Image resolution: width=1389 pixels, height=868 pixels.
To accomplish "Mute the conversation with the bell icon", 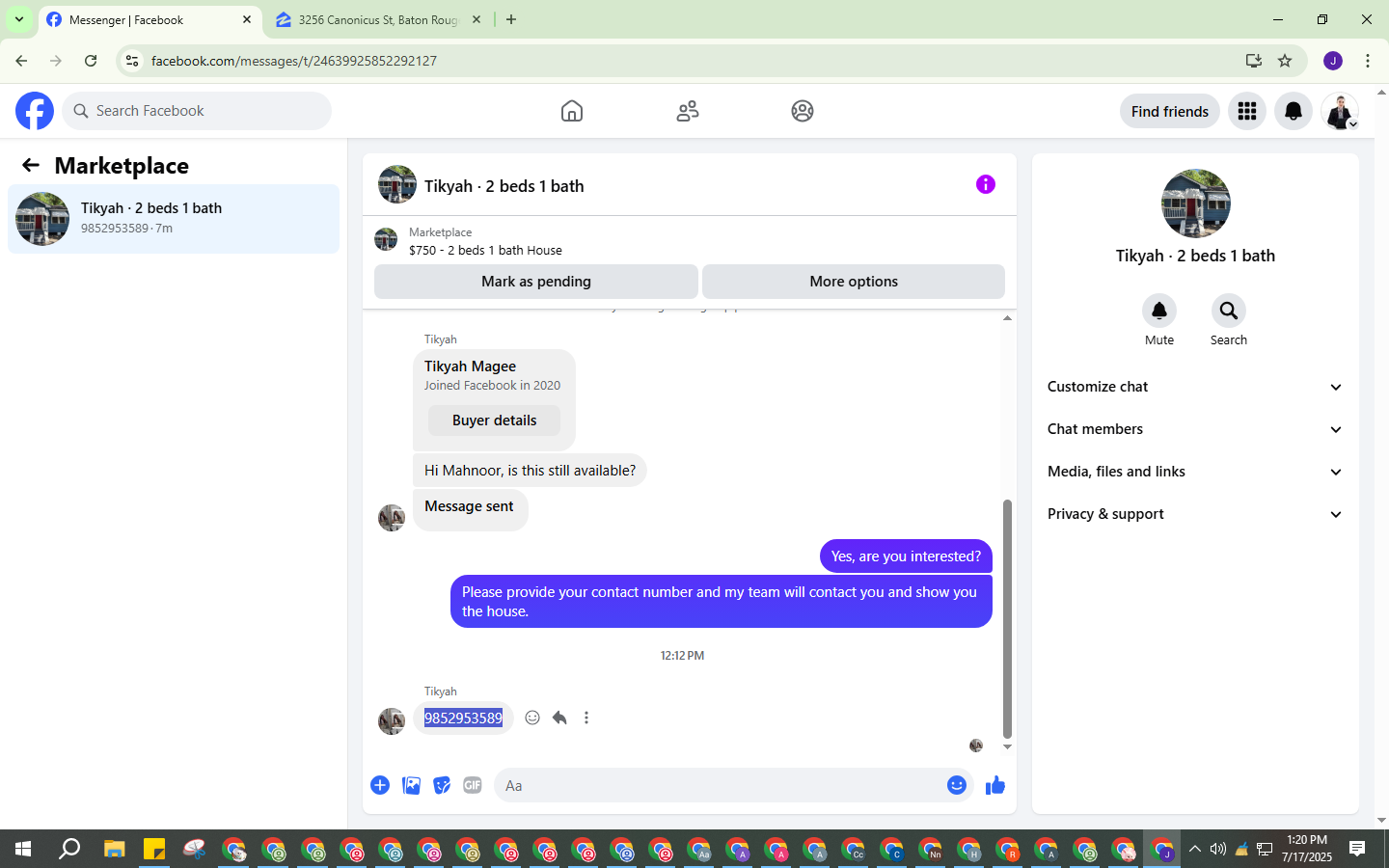I will point(1159,311).
